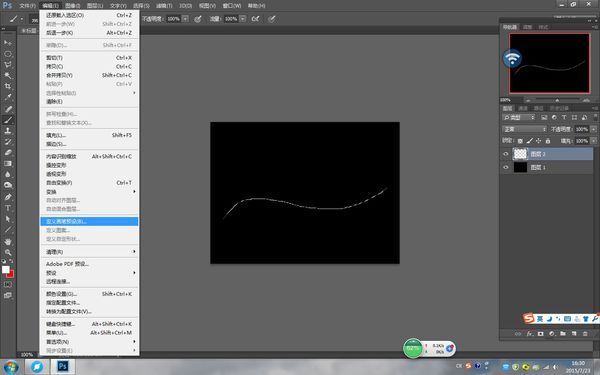Select the Zoom magnifier tool
This screenshot has height=375, width=600.
8,253
